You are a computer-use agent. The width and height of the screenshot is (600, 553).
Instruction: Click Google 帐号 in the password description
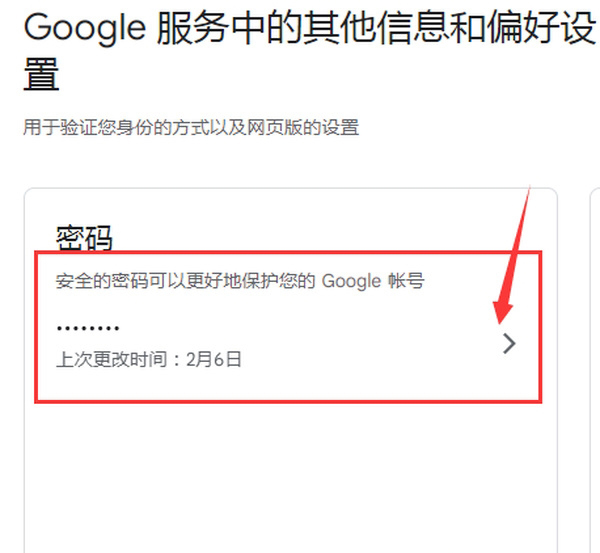[373, 281]
